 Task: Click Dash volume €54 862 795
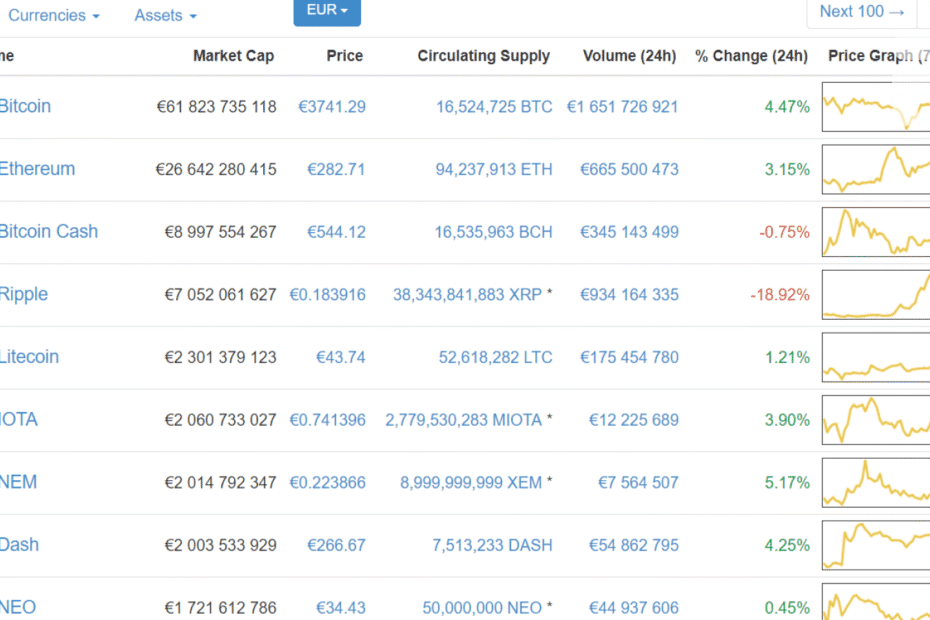pyautogui.click(x=633, y=545)
